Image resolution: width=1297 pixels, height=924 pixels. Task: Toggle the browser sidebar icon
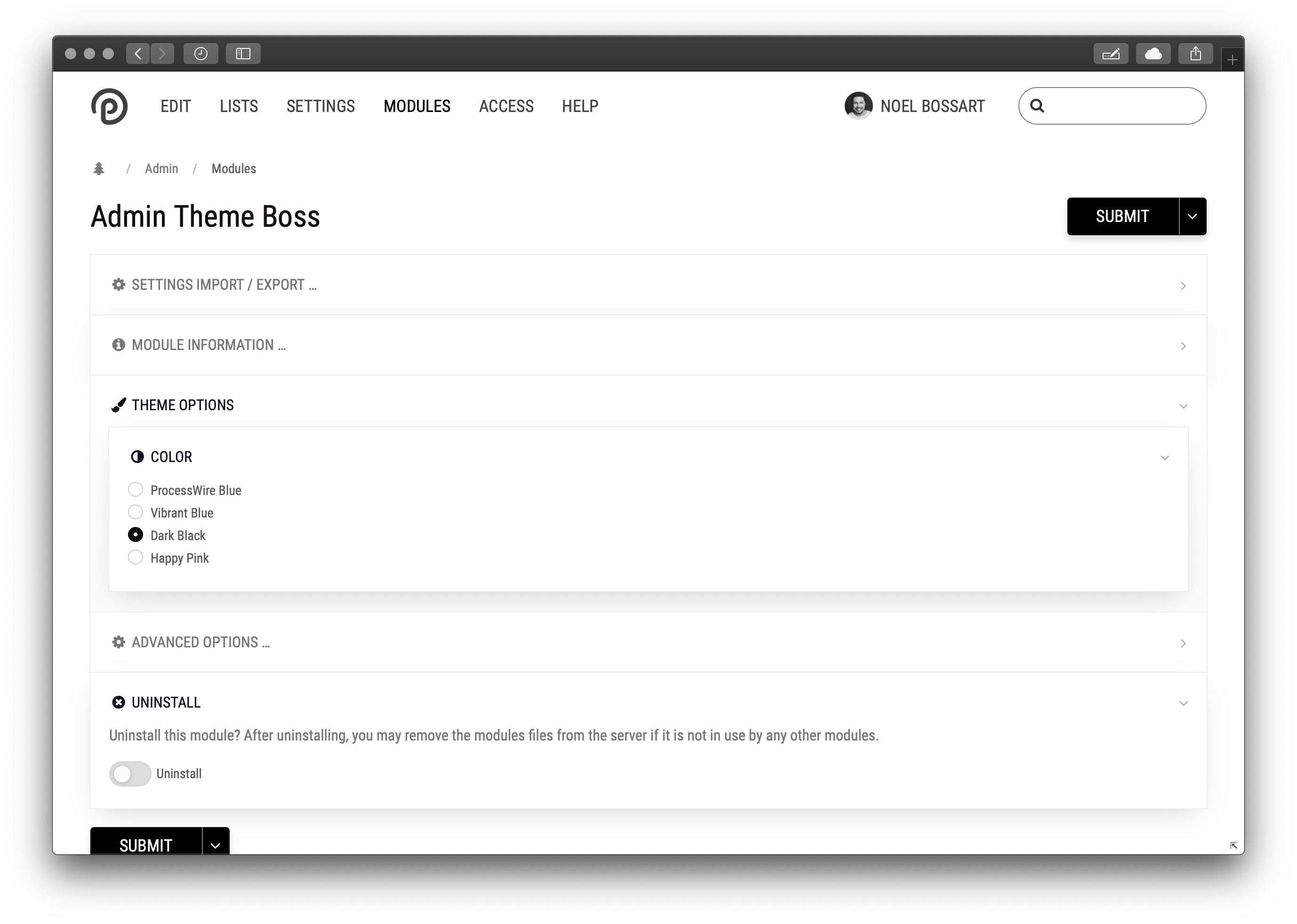pos(243,54)
